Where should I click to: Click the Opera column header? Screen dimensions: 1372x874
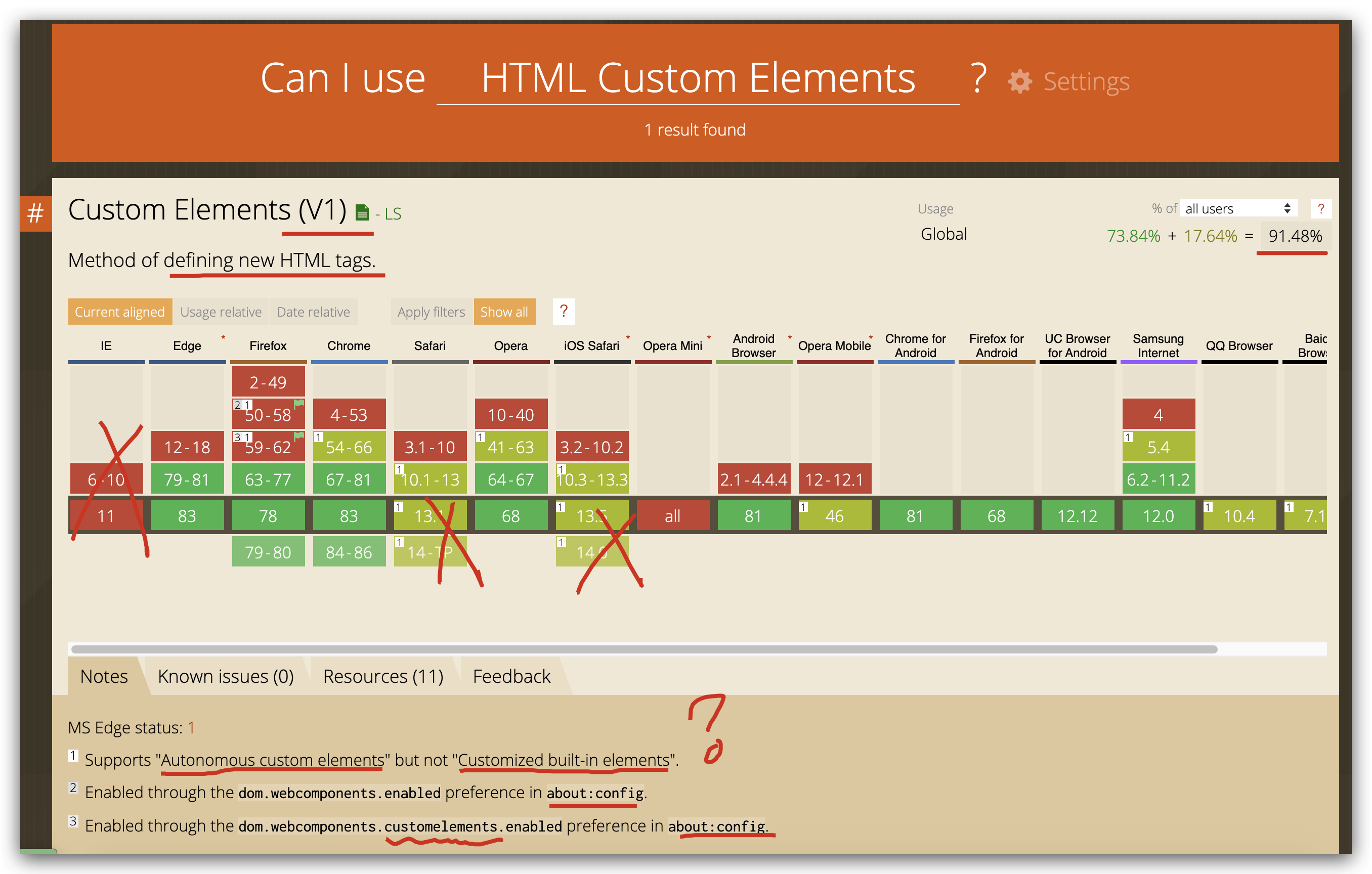pyautogui.click(x=510, y=345)
